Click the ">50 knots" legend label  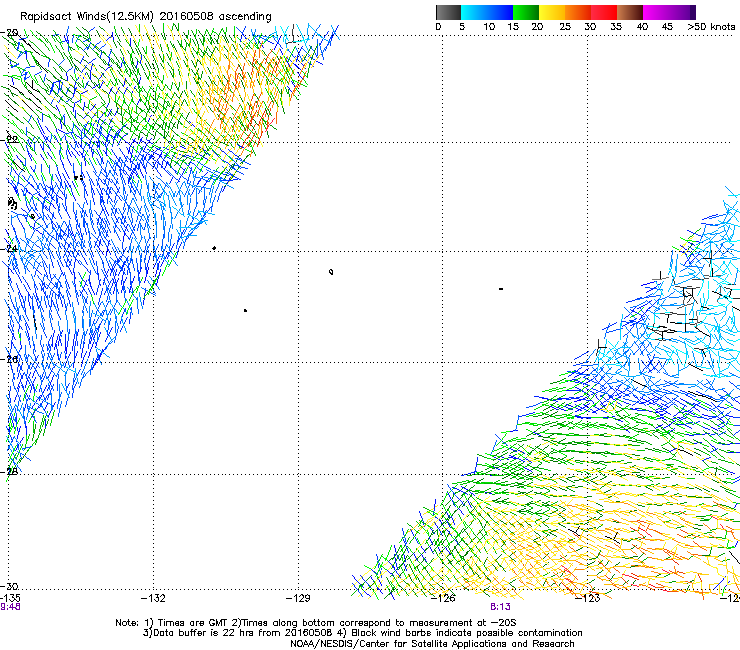tap(711, 26)
